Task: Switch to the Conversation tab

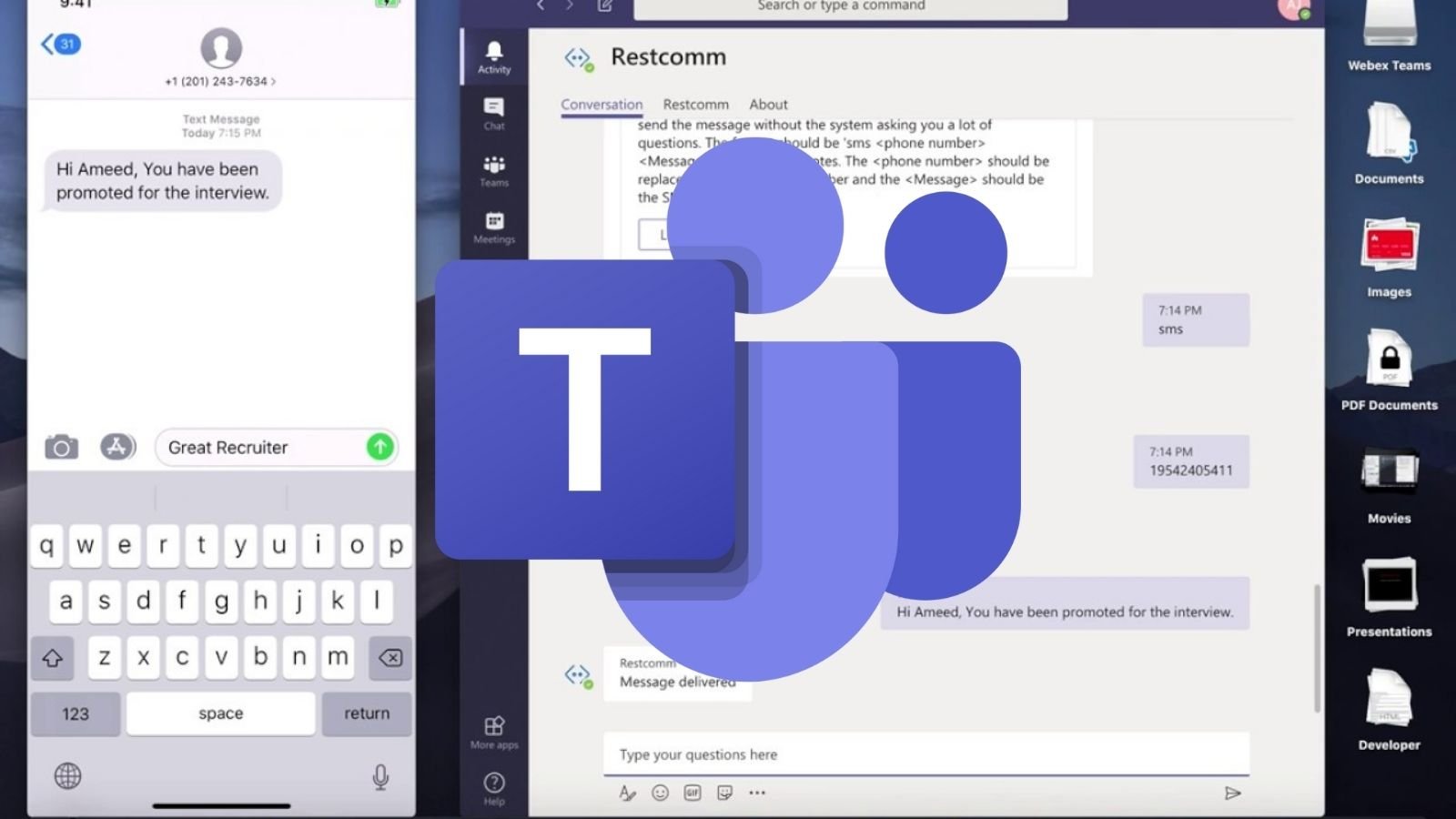Action: point(602,105)
